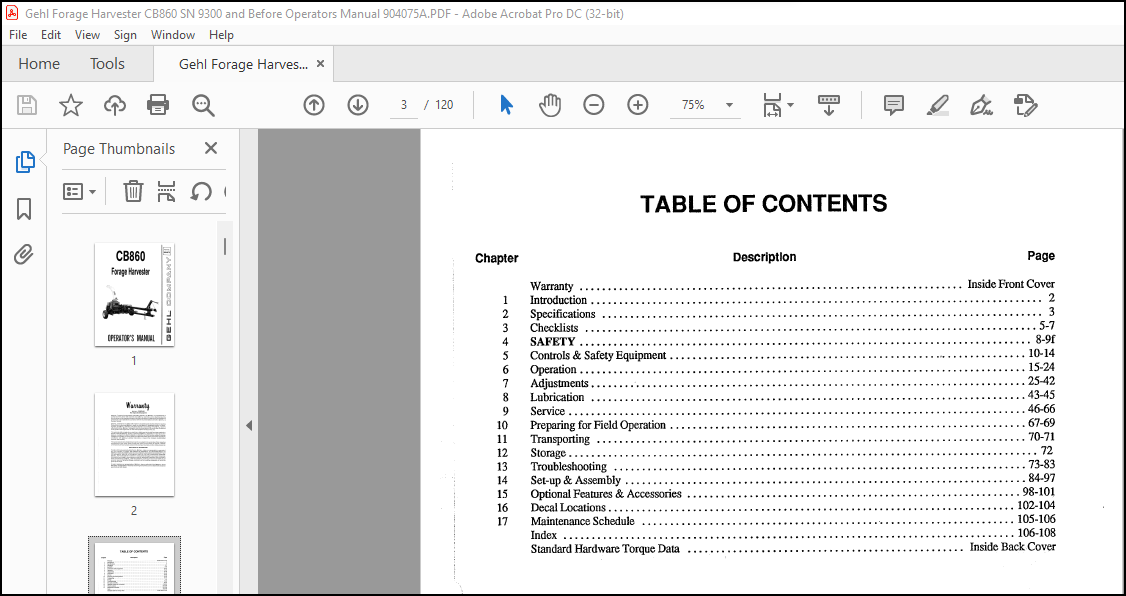Select the Gehl Forage Harvester document tab
Screen dimensions: 1126x596
click(243, 64)
